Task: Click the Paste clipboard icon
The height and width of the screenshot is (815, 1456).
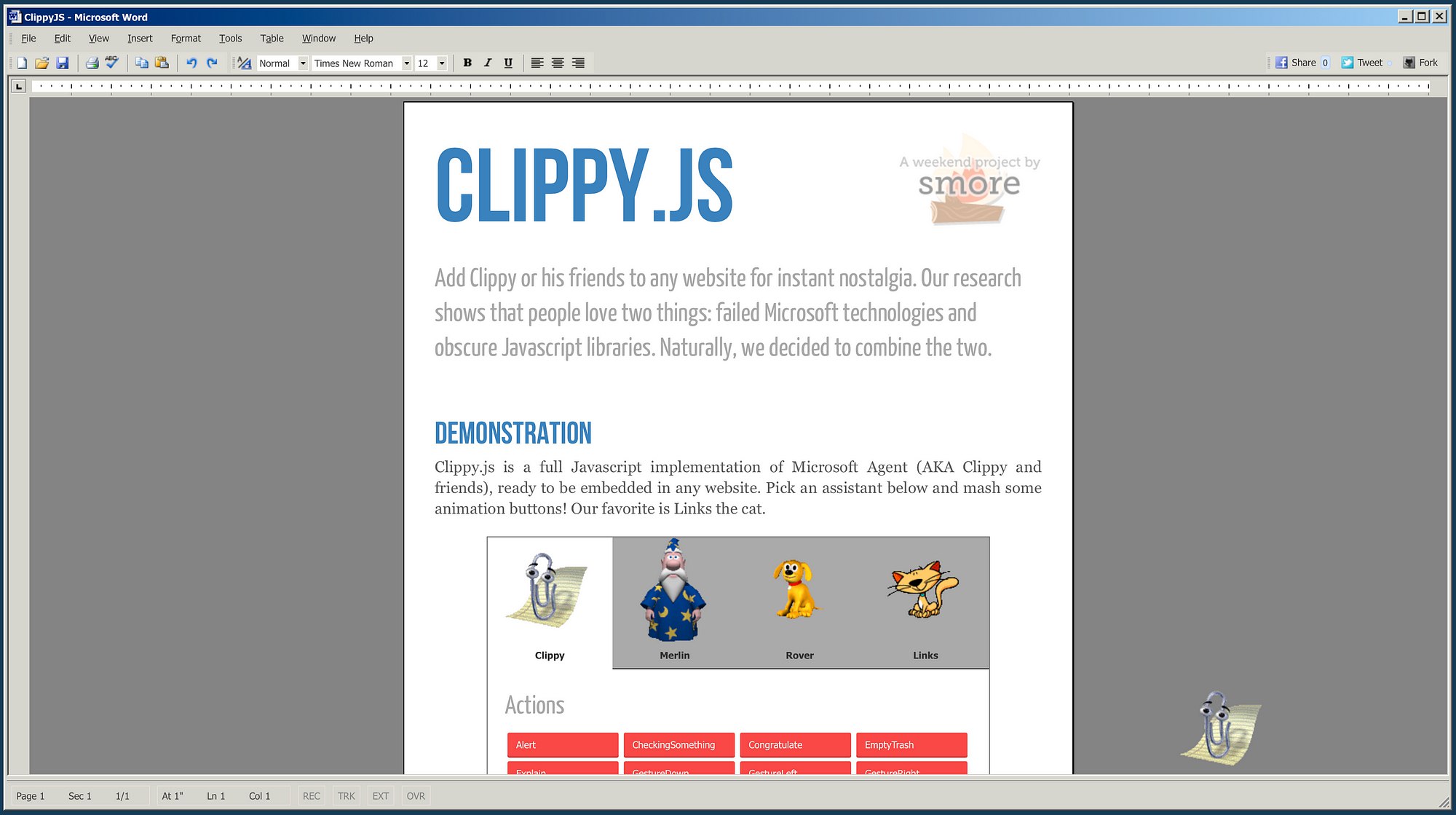Action: point(162,63)
